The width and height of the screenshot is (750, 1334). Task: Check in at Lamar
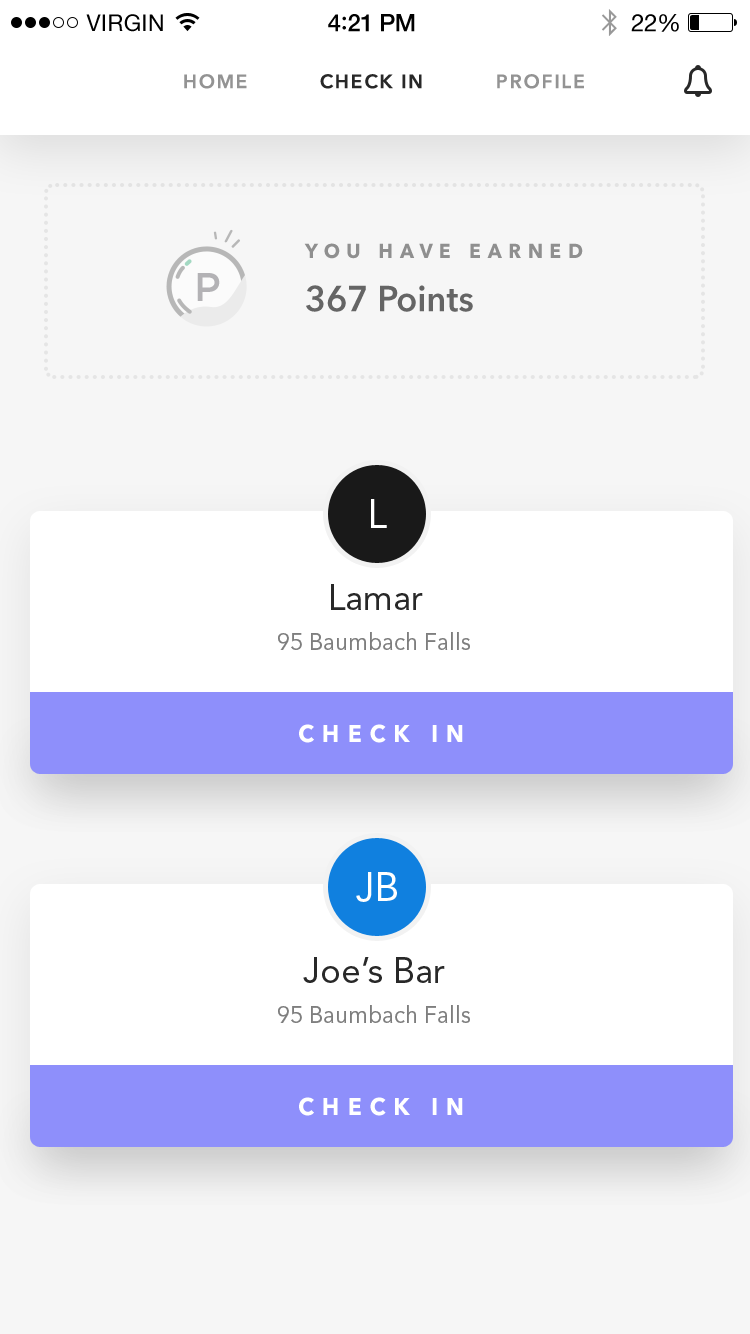click(x=381, y=733)
